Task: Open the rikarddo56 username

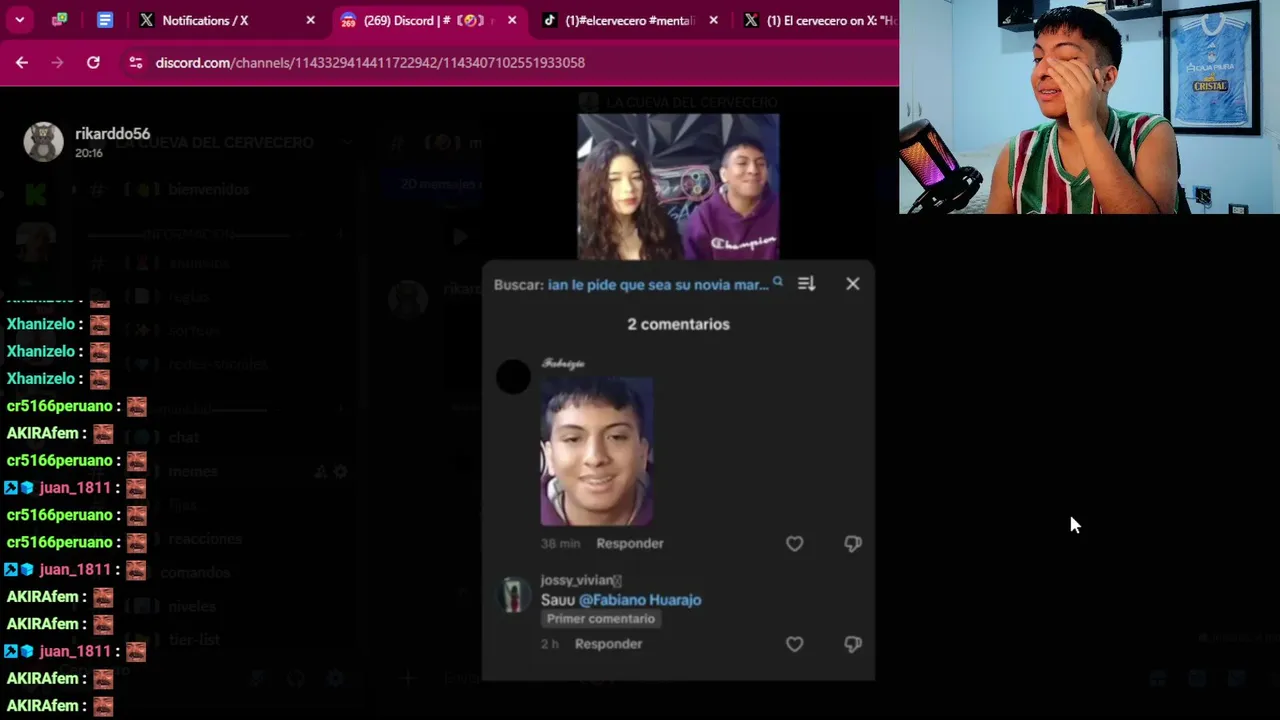Action: (x=113, y=134)
